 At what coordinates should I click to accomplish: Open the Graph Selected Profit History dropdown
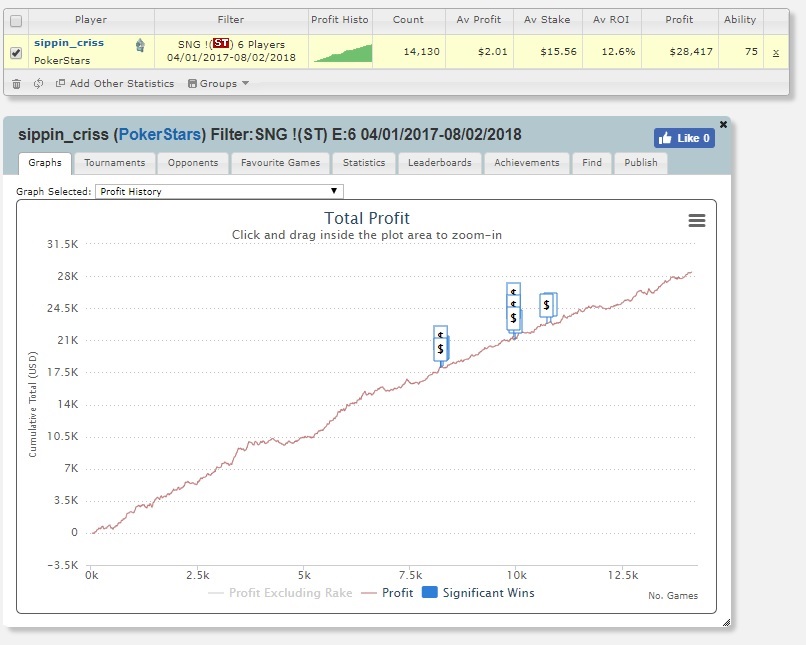pos(219,192)
